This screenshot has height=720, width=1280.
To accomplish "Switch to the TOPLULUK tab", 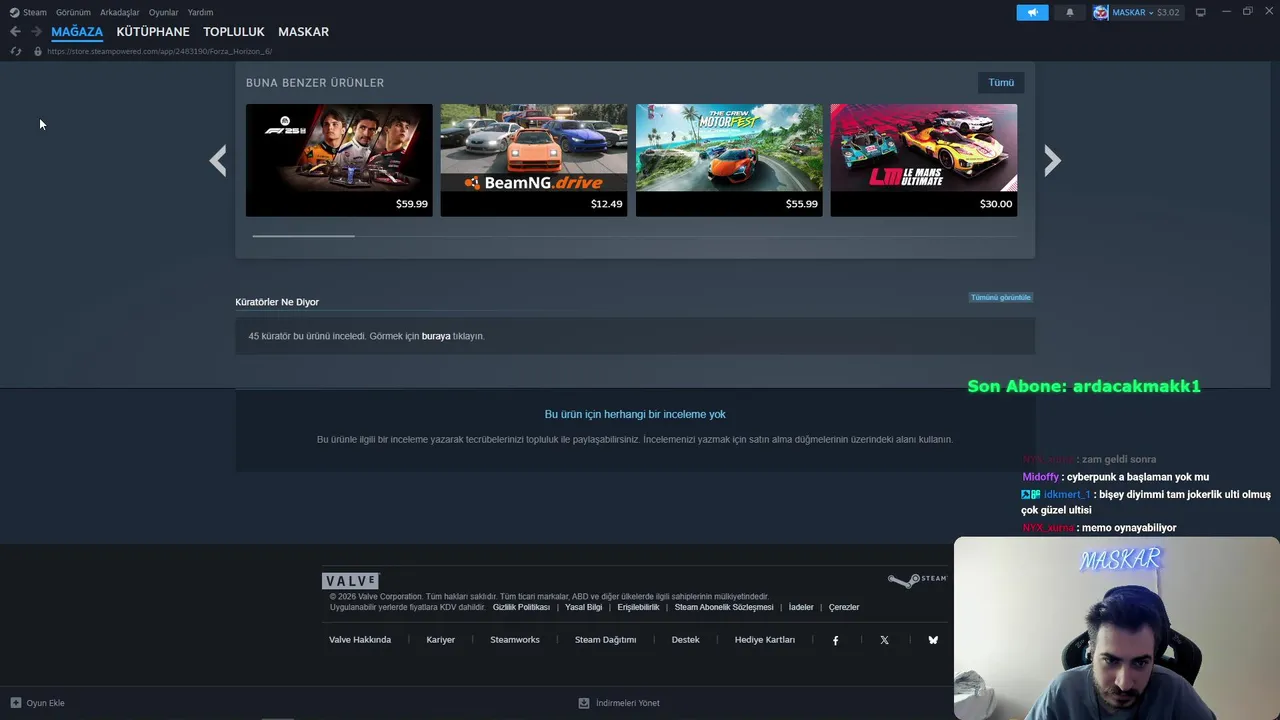I will (x=234, y=32).
